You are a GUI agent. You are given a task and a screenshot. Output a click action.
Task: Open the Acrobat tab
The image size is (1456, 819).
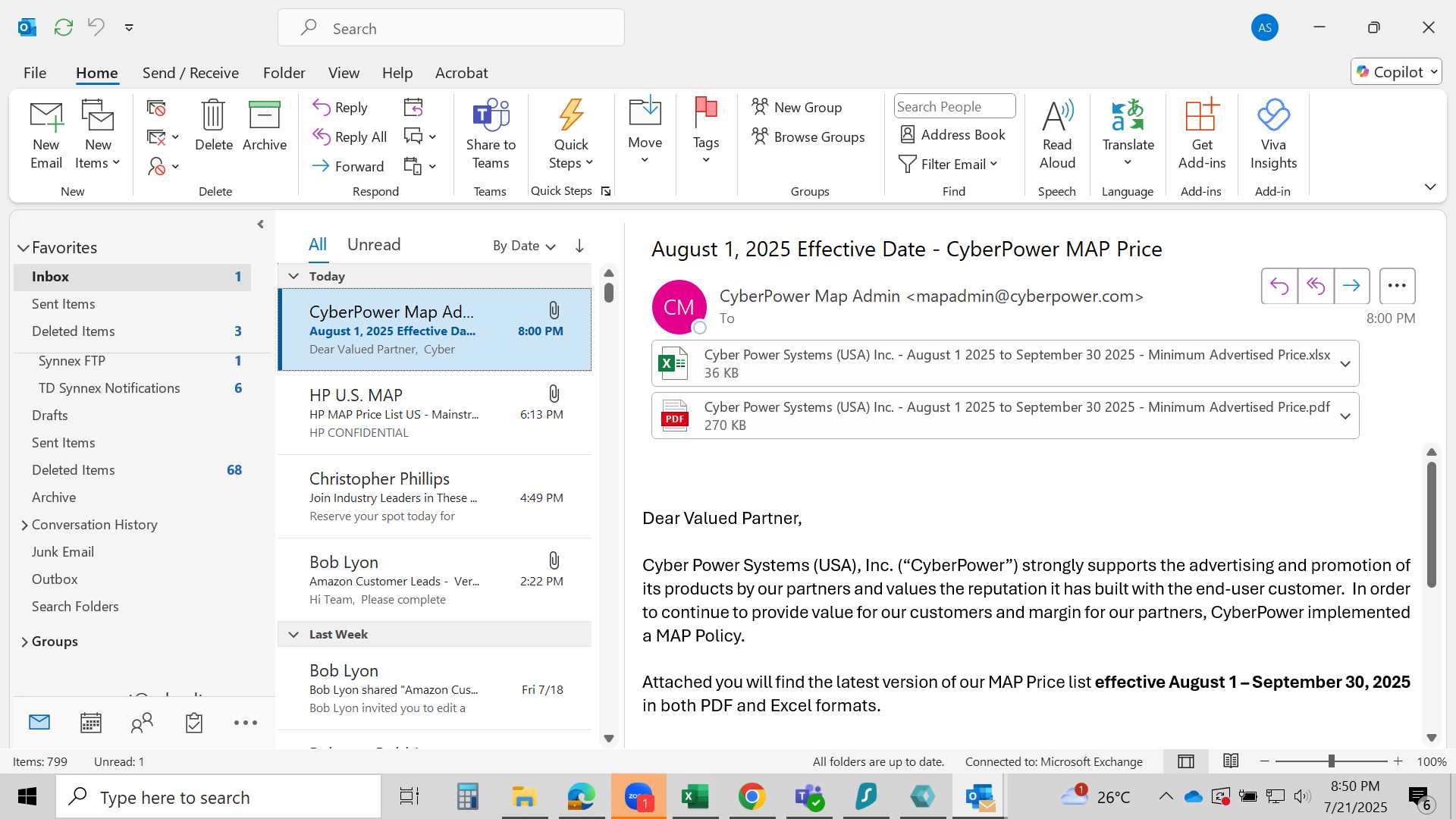tap(461, 73)
